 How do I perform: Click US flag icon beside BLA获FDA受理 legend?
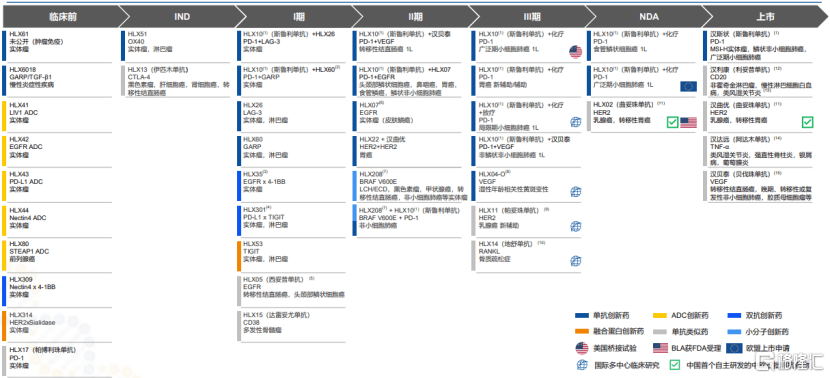[660, 348]
